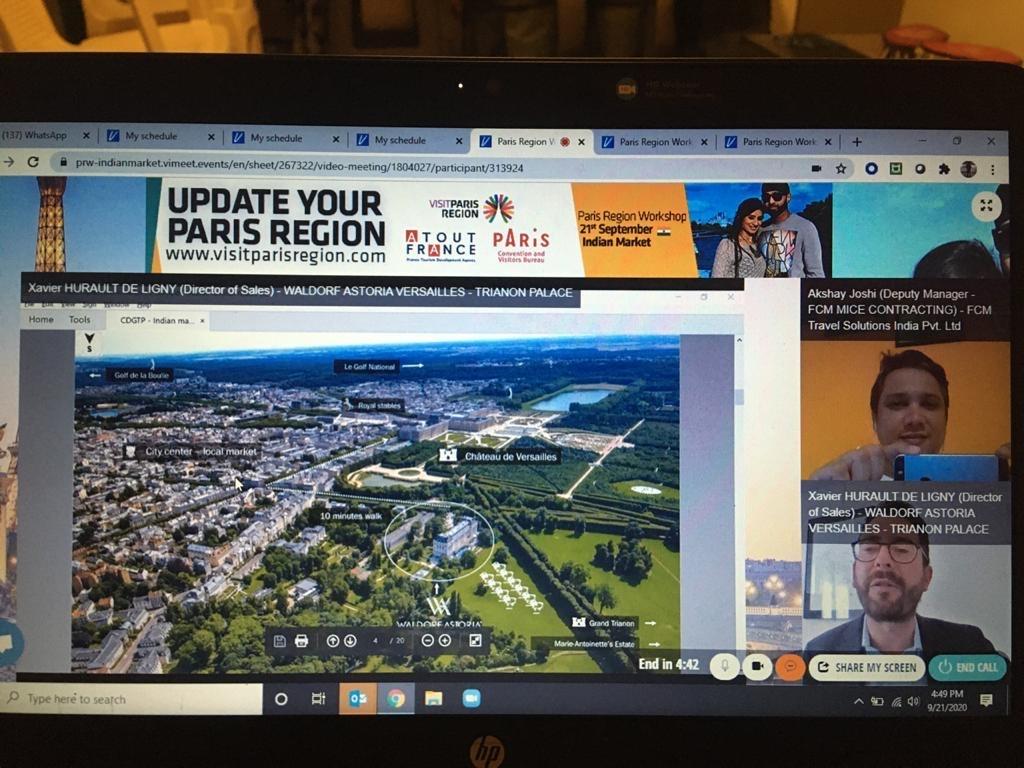Open the Wi-Fi network icon in tray
Screen dimensions: 1024x768
(x=896, y=701)
